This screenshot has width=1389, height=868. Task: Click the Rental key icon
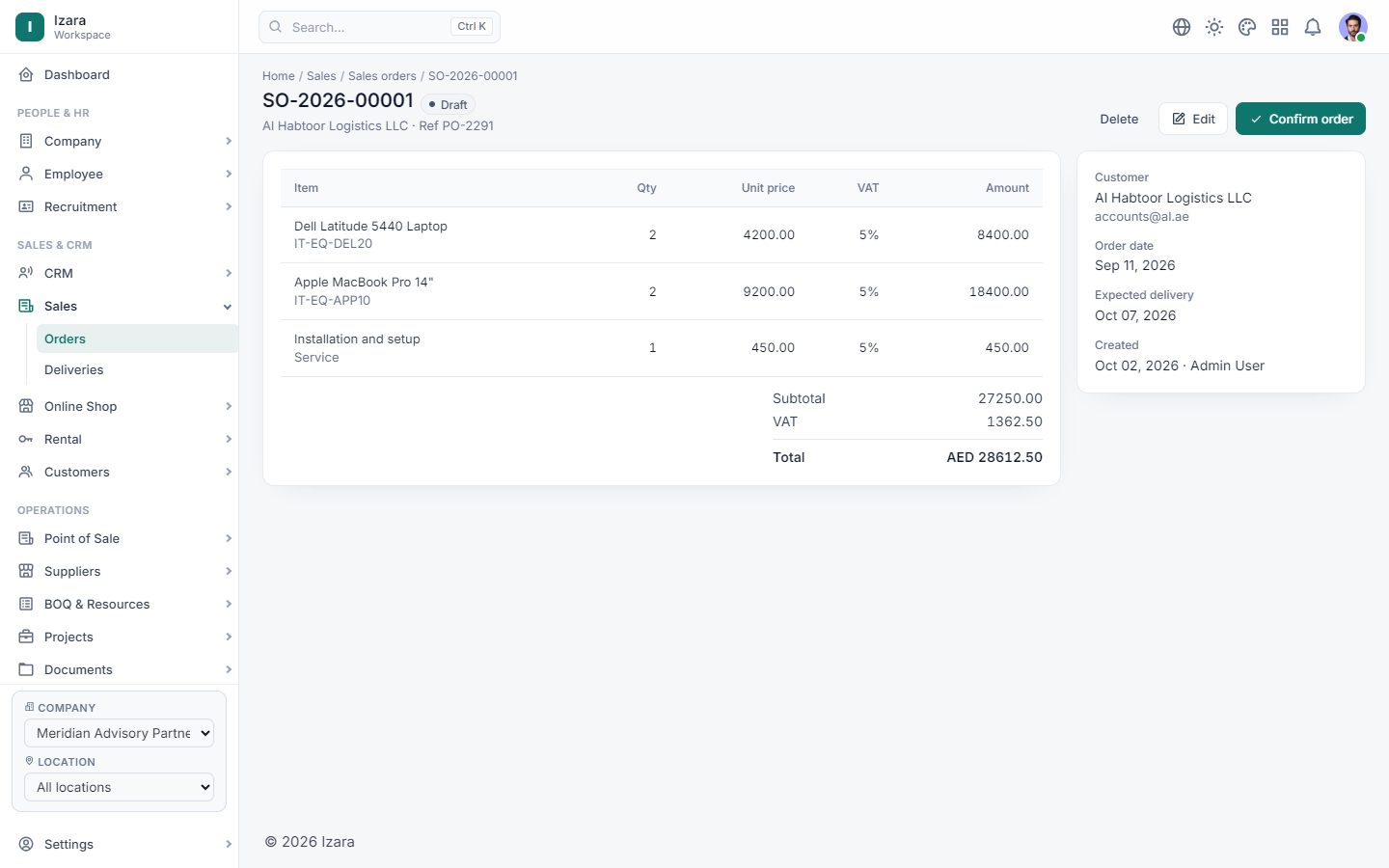[x=26, y=439]
